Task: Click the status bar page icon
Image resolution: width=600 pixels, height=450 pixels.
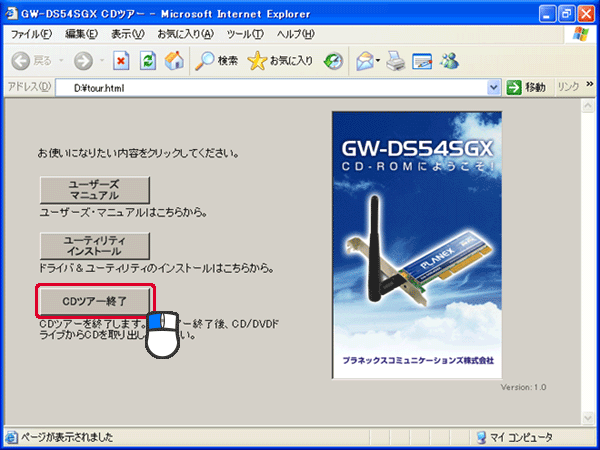Action: pos(11,437)
